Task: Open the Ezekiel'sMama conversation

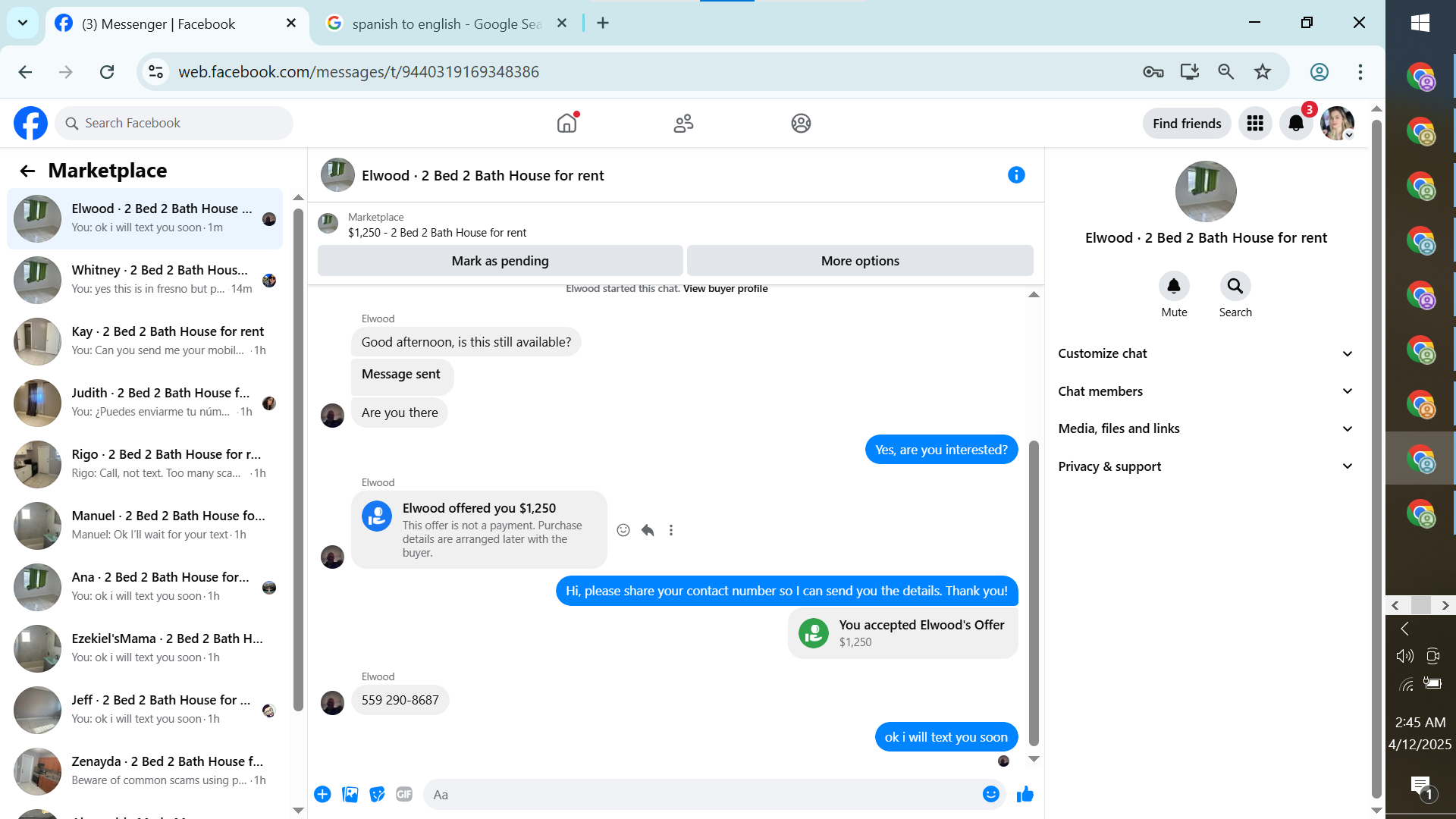Action: point(145,648)
